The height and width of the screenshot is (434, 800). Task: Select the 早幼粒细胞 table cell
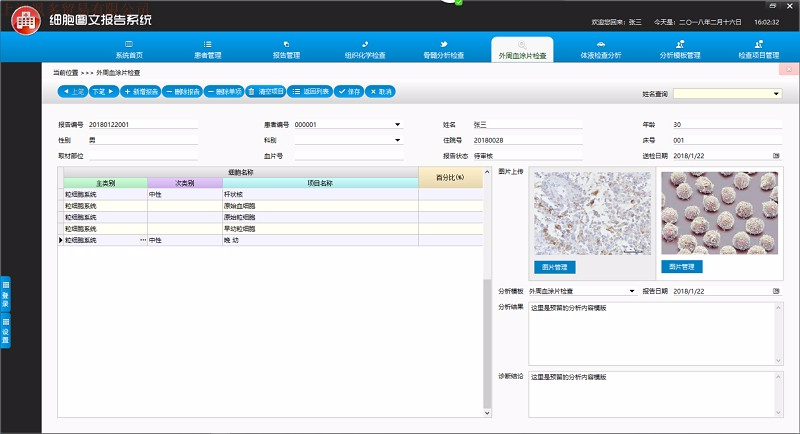click(320, 229)
